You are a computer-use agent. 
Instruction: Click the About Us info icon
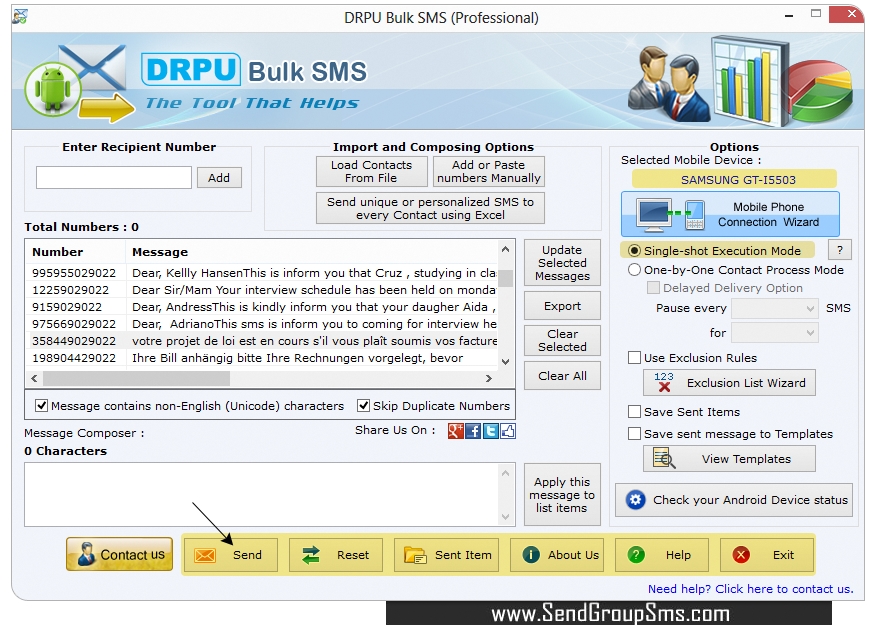tap(531, 555)
